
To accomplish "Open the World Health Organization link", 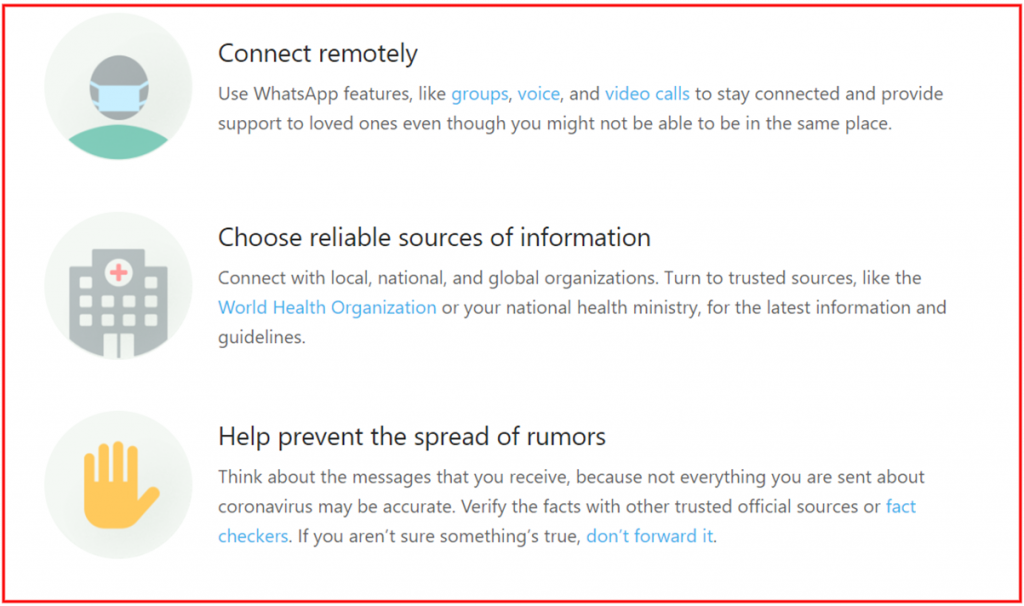I will click(327, 308).
